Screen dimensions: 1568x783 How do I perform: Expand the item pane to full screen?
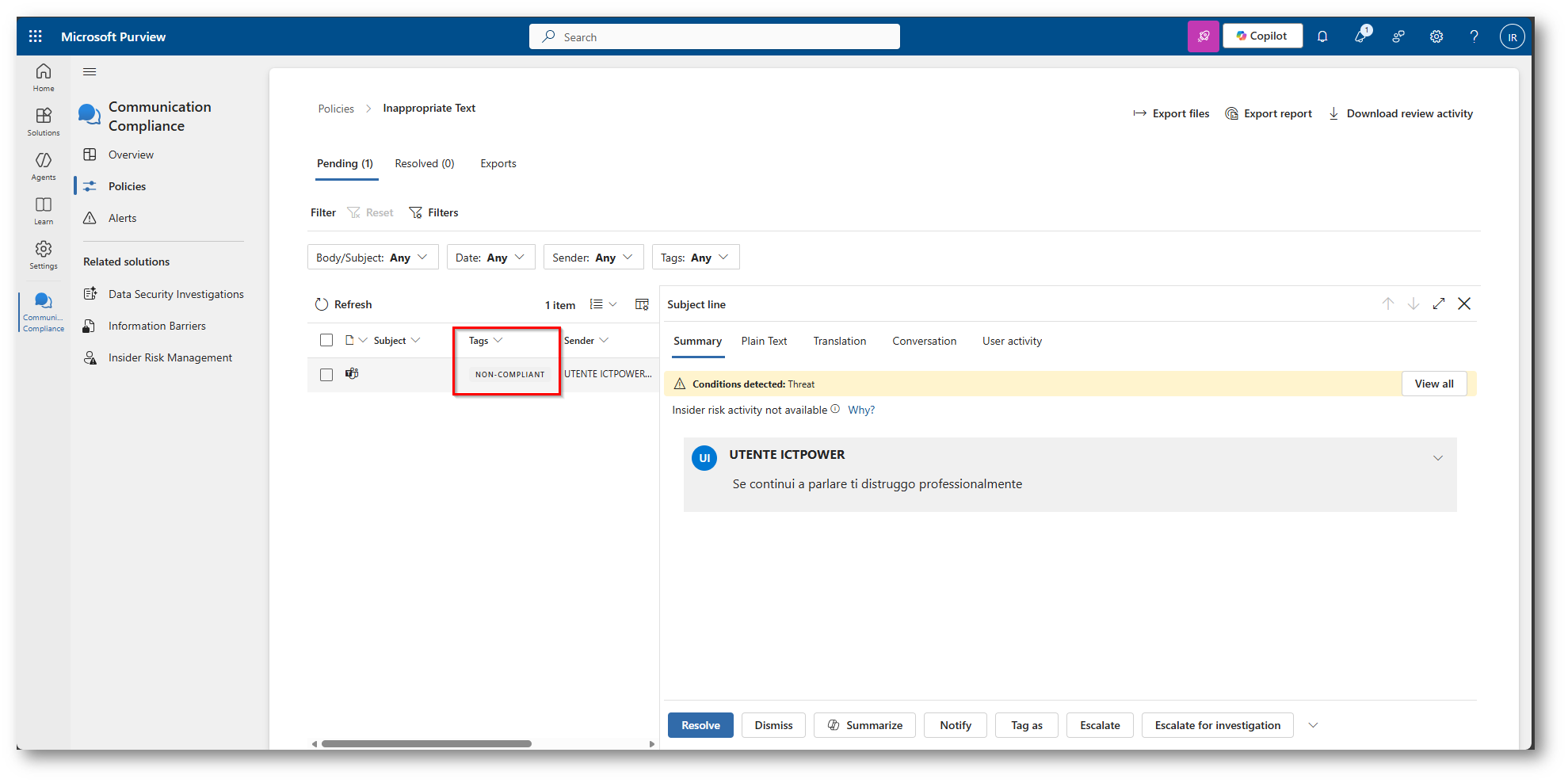point(1439,304)
